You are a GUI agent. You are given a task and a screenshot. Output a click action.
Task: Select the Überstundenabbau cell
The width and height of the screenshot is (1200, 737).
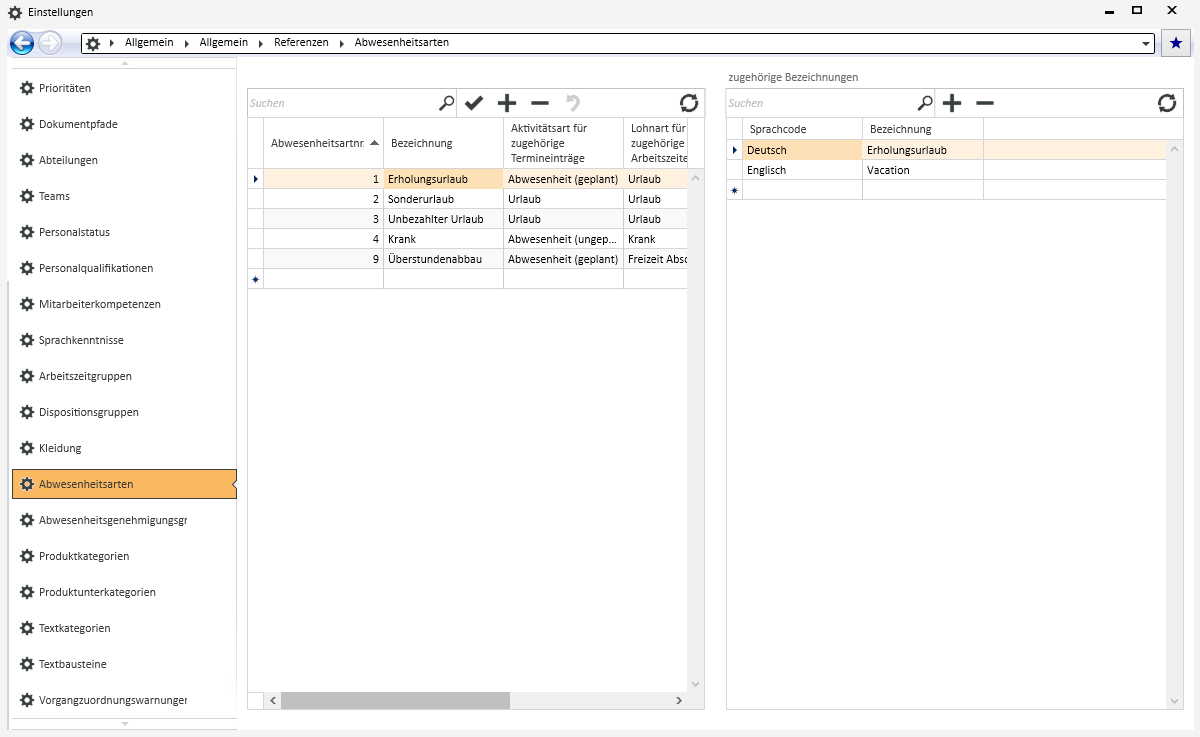click(x=443, y=259)
